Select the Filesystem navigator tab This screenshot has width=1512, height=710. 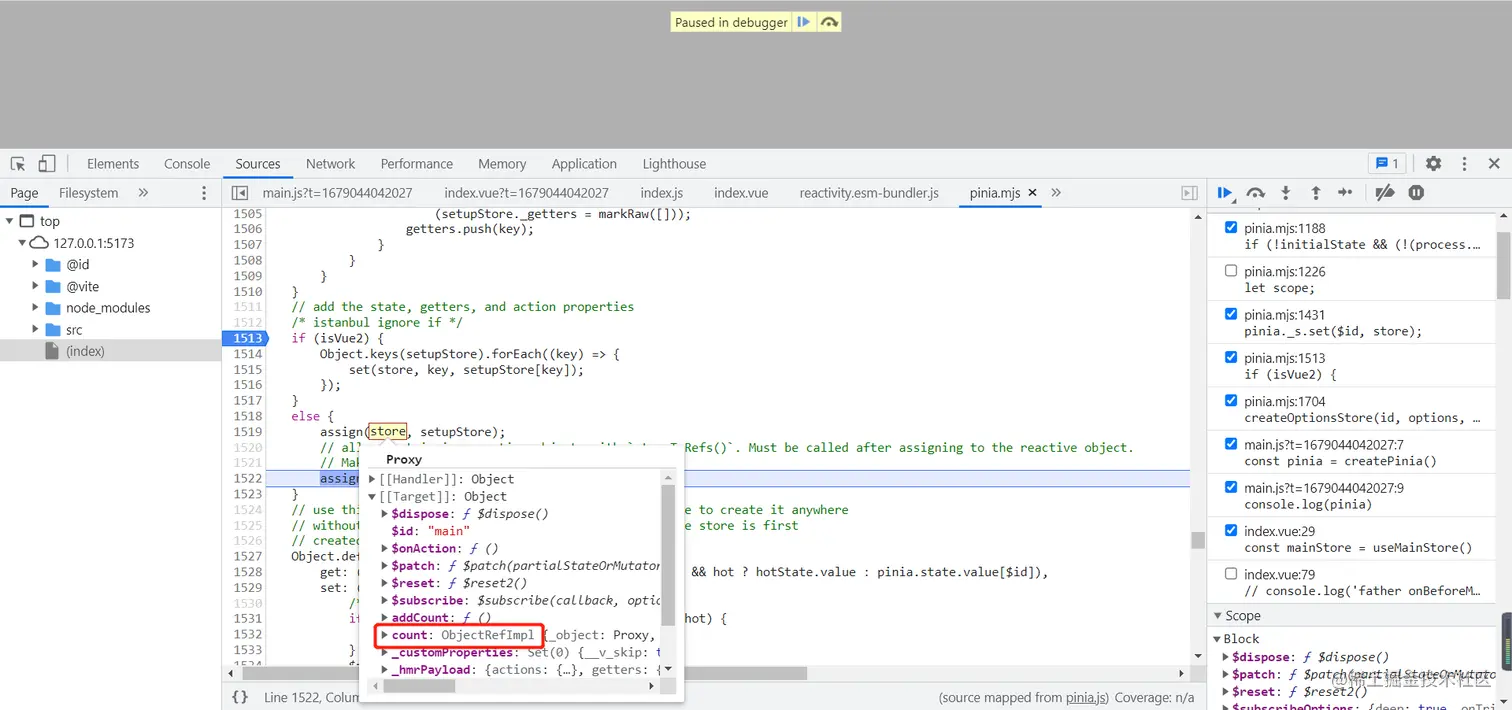click(x=88, y=193)
